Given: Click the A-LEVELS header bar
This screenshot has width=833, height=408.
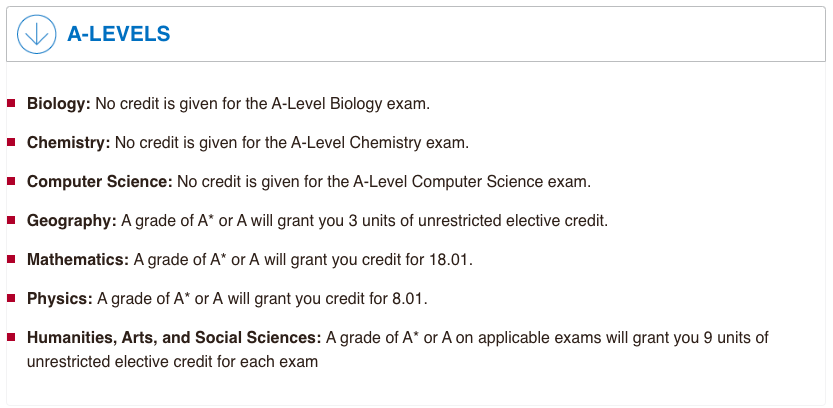Looking at the screenshot, I should tap(416, 34).
